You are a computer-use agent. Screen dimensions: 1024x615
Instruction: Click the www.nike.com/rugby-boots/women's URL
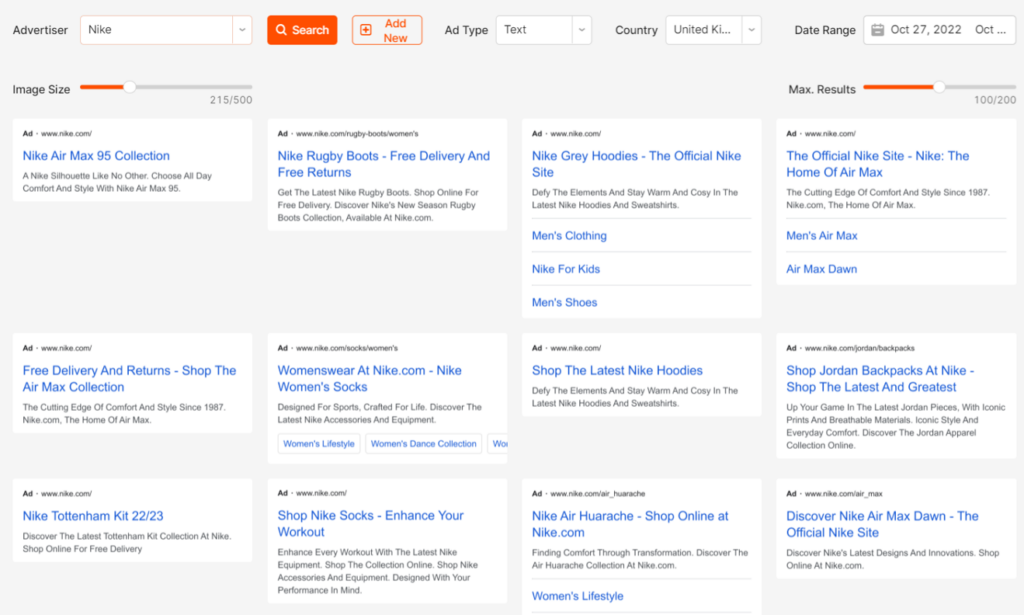coord(357,134)
